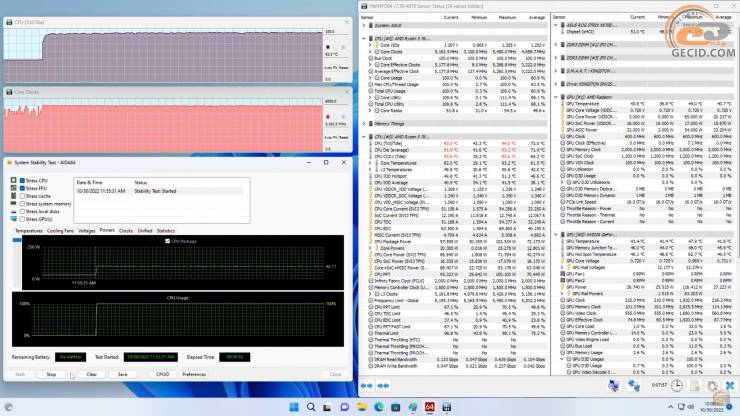Click the Save button

coord(122,374)
